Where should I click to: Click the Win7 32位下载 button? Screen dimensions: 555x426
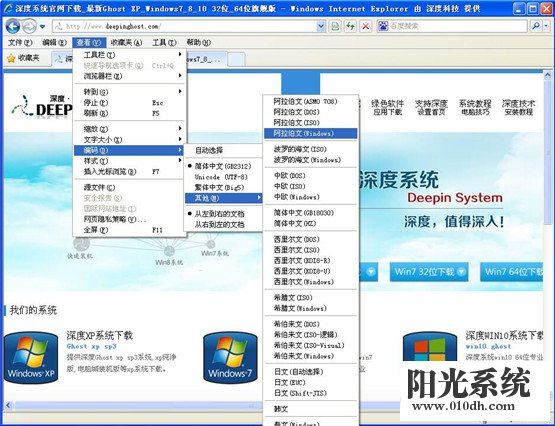click(x=429, y=272)
